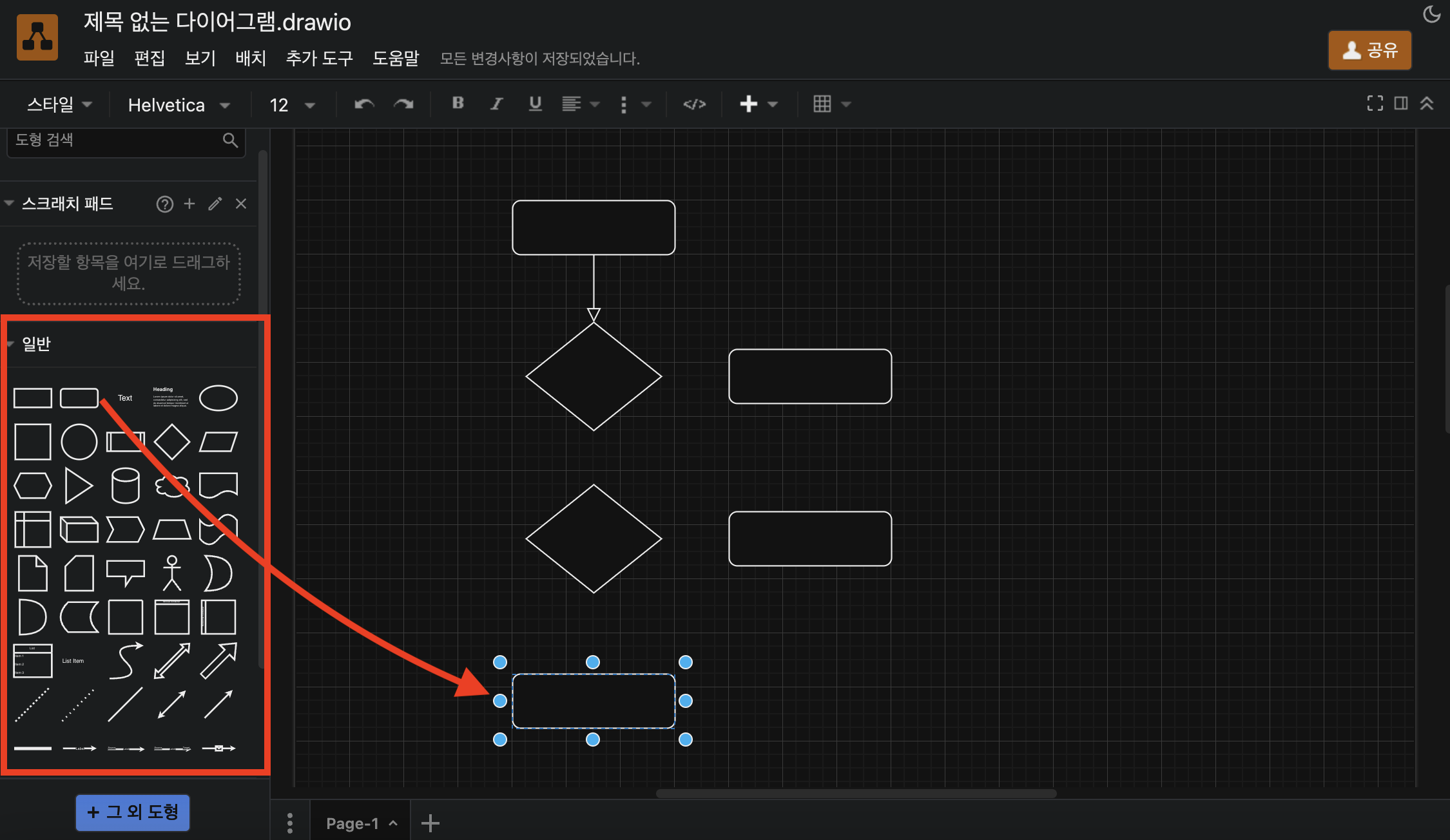
Task: Click the 공유 share button
Action: [x=1369, y=50]
